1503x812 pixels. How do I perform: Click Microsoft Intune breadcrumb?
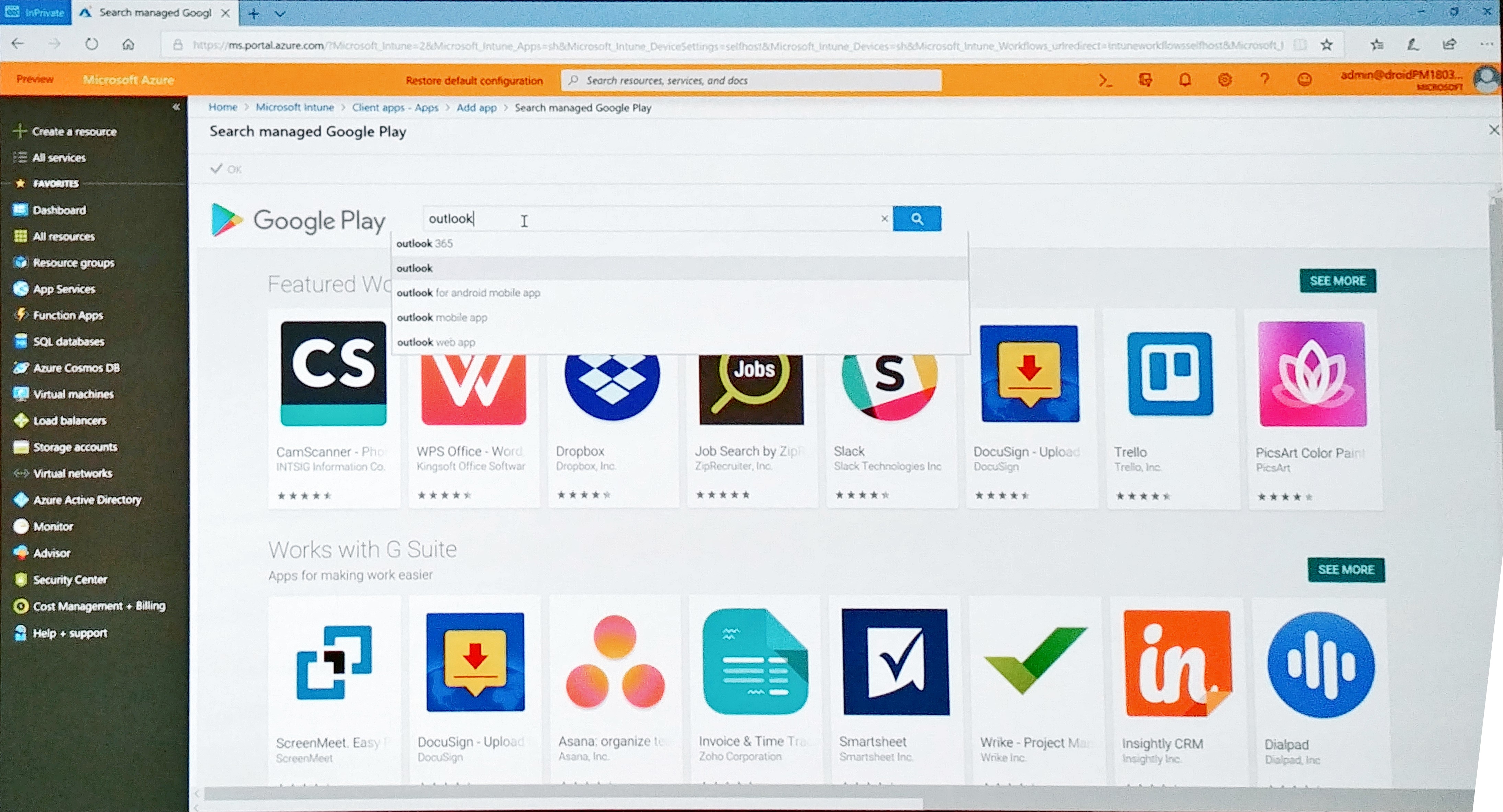click(x=295, y=107)
